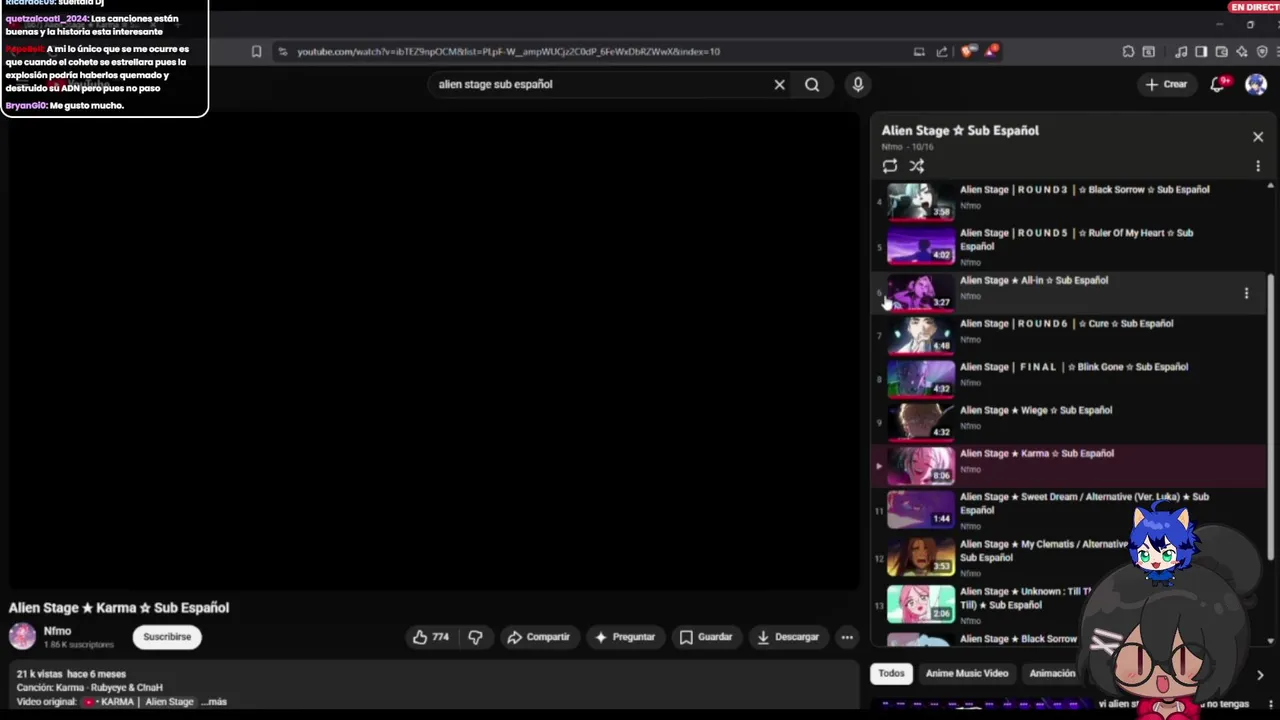Open the Nfmo channel name link
Viewport: 1280px width, 720px height.
(x=57, y=631)
